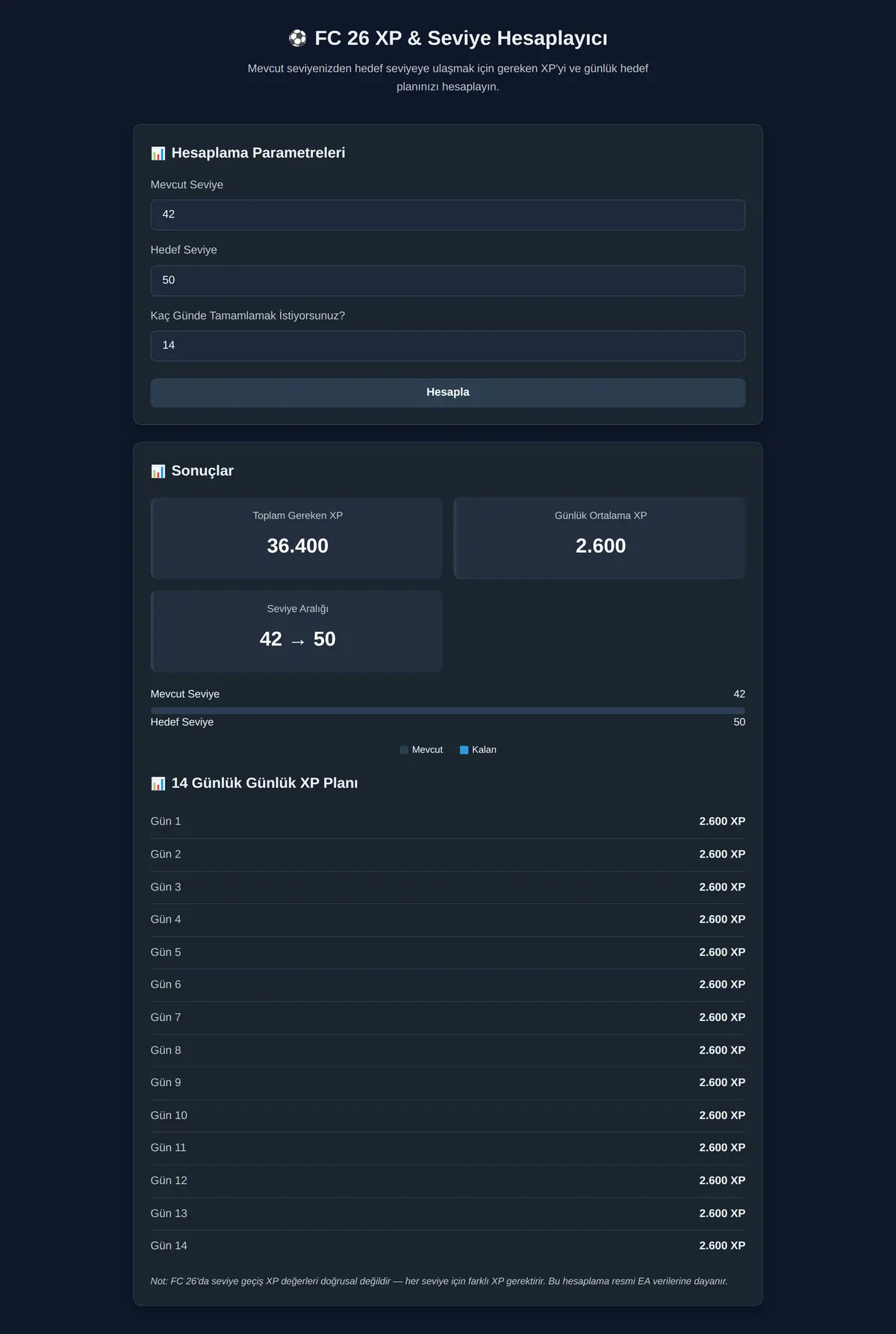Click chart icon beside Sonuçlar heading
Viewport: 896px width, 1334px height.
(x=158, y=471)
